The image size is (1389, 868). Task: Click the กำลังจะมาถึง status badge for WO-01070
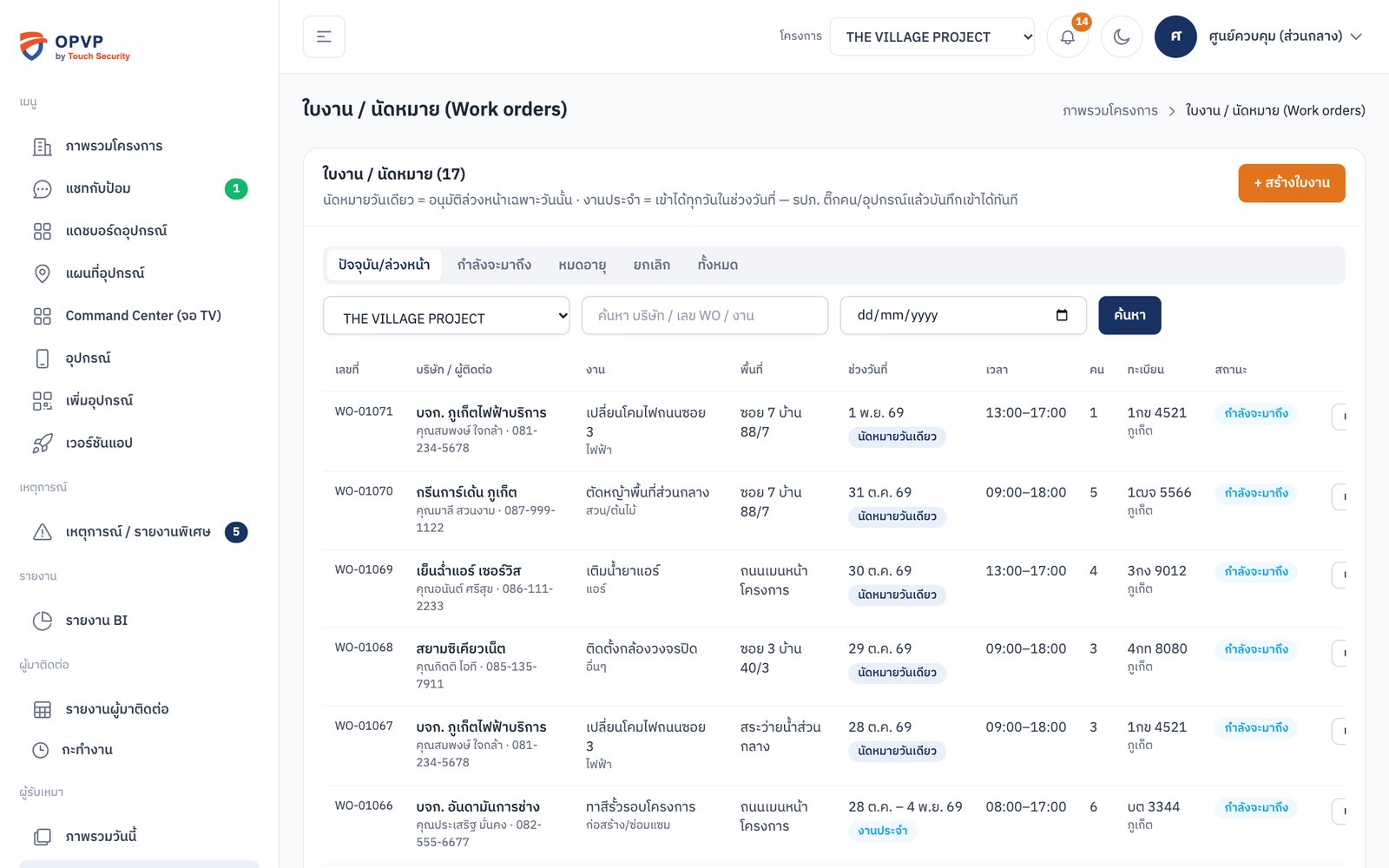point(1256,493)
